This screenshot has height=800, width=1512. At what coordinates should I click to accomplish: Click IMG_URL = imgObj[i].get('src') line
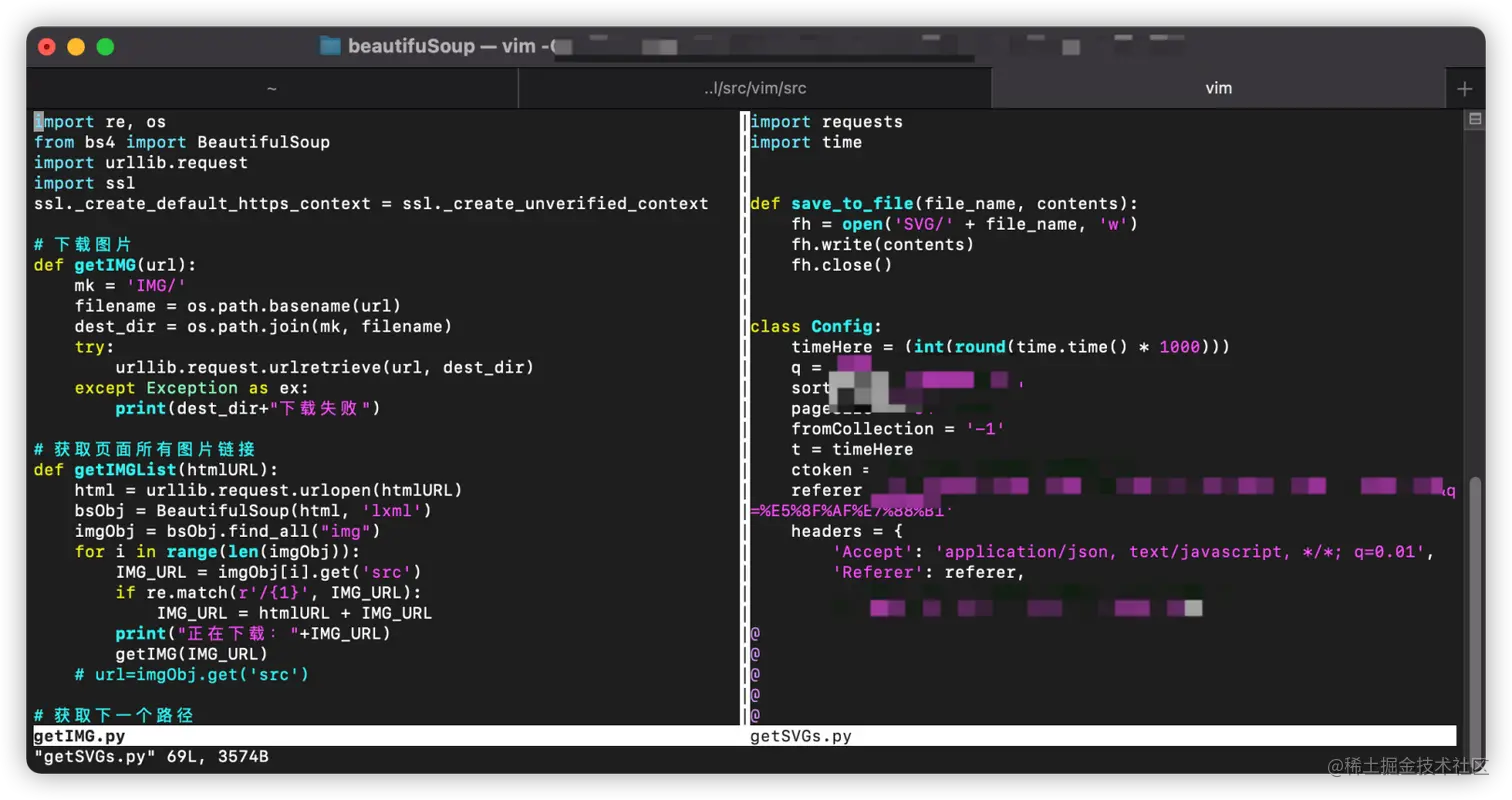268,571
